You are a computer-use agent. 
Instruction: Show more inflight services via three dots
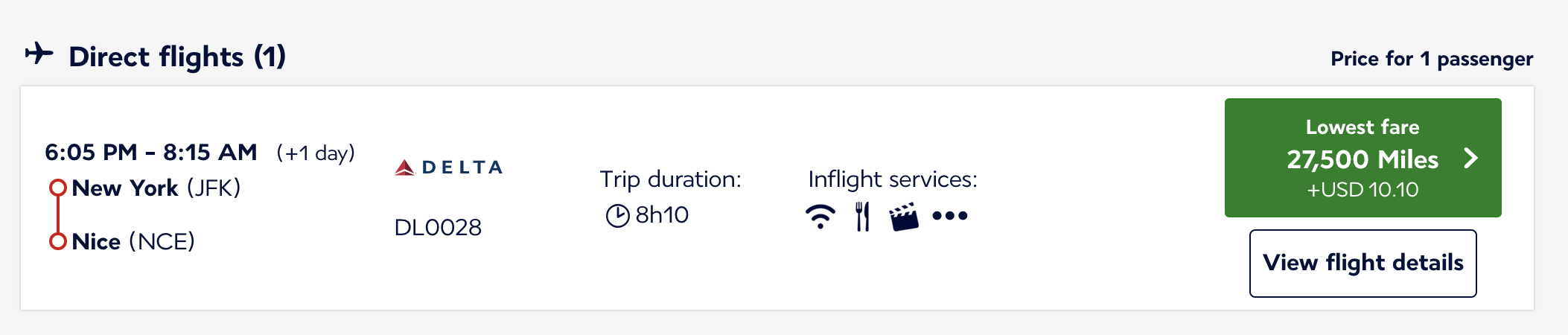point(949,216)
